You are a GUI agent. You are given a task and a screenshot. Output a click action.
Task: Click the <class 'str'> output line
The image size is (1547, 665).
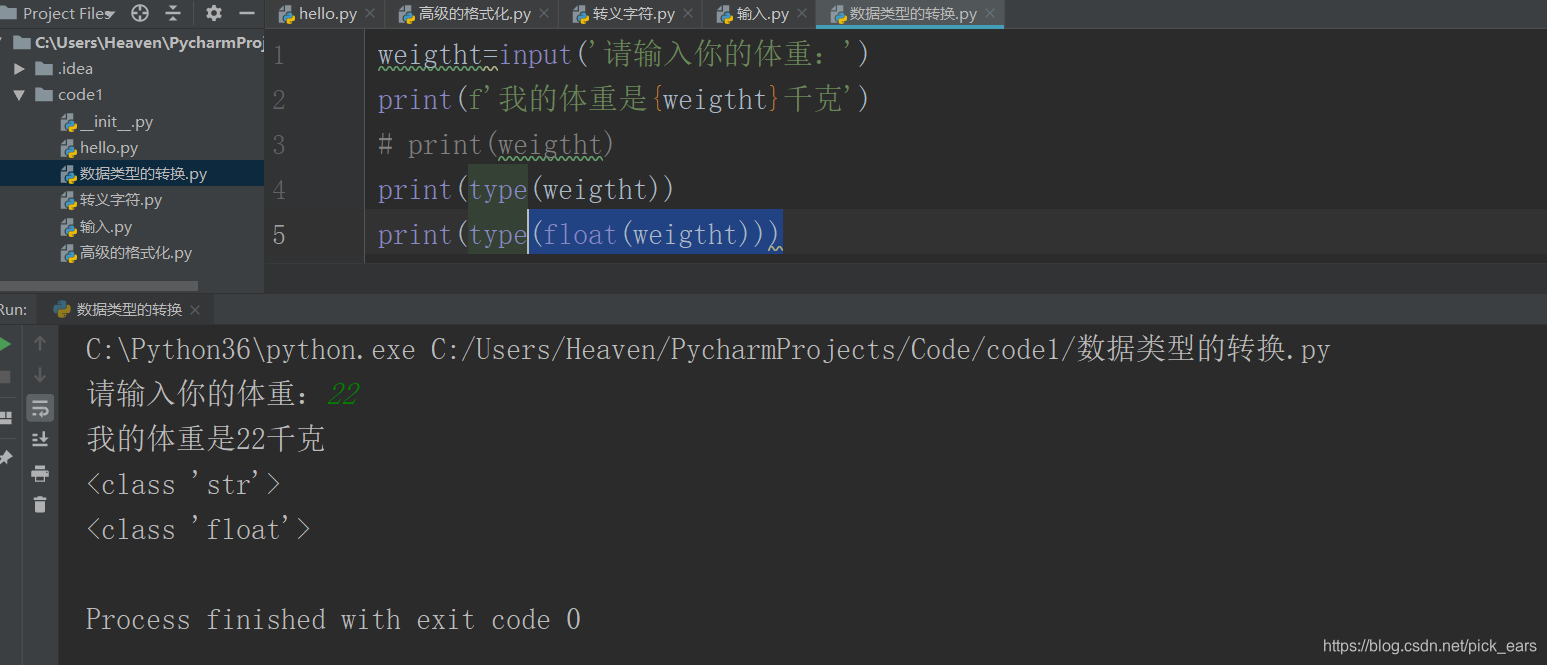184,485
